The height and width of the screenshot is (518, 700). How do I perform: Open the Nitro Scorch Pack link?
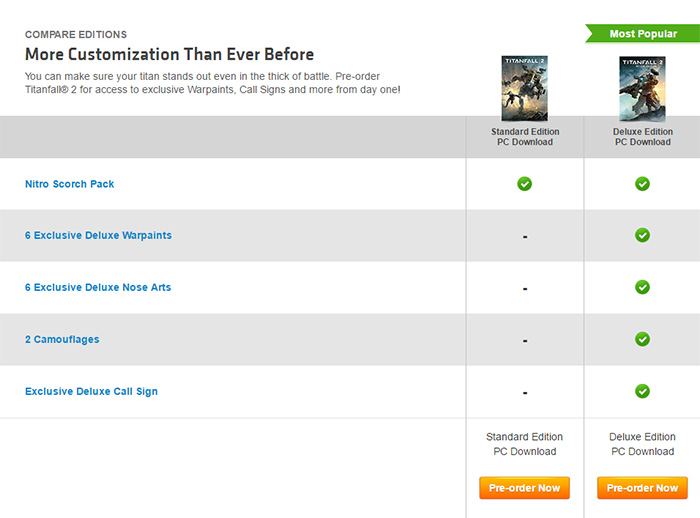tap(70, 184)
